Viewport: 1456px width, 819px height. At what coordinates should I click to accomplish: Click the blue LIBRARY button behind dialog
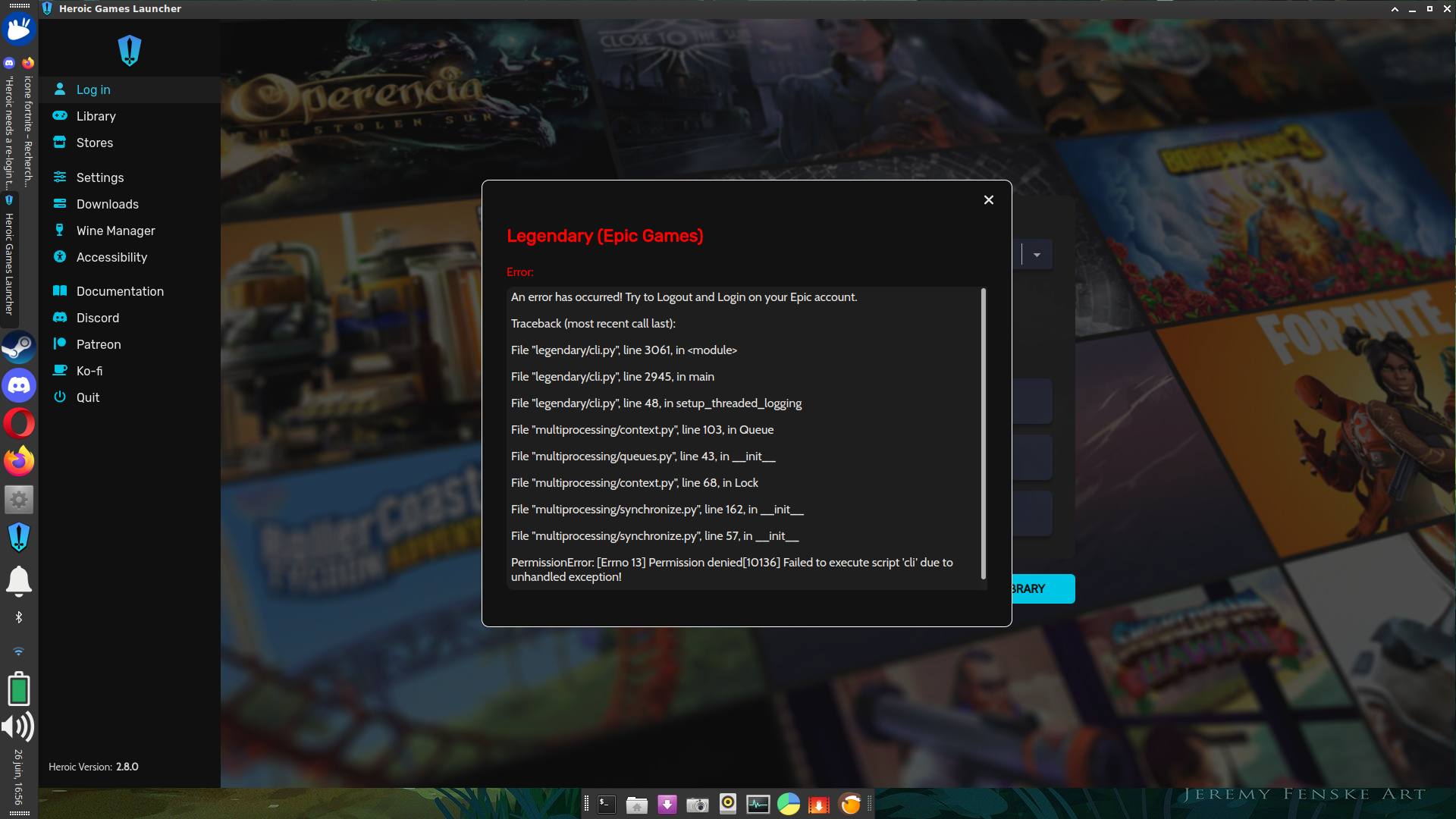(1043, 588)
